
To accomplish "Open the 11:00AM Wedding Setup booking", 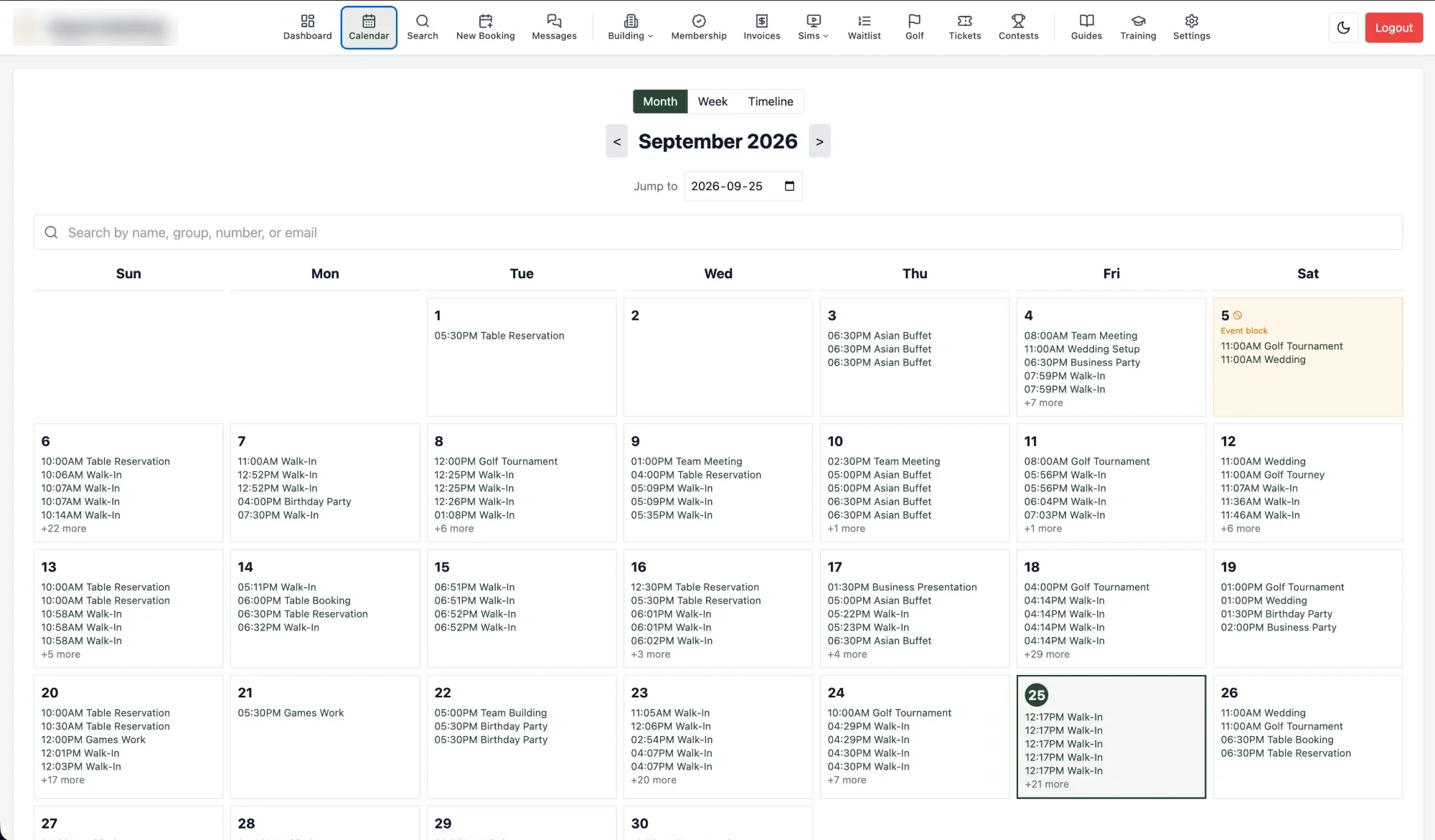I will (x=1081, y=349).
